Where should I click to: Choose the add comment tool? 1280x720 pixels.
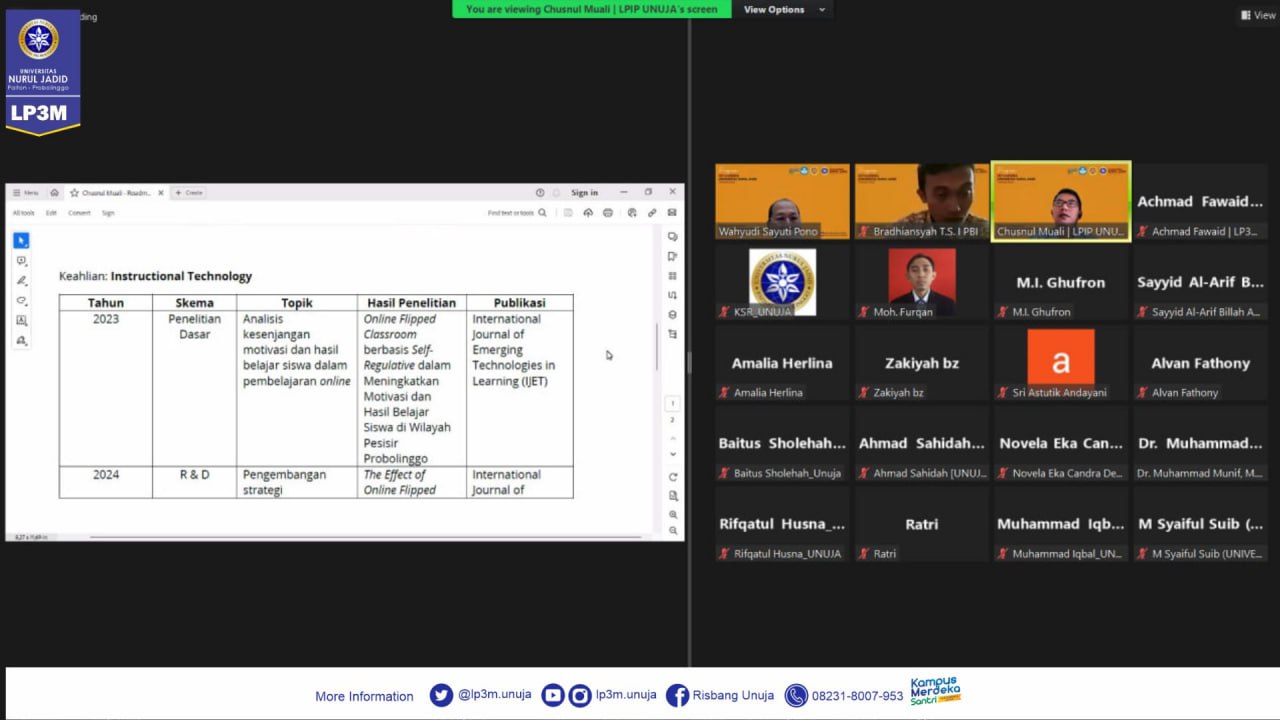point(21,261)
